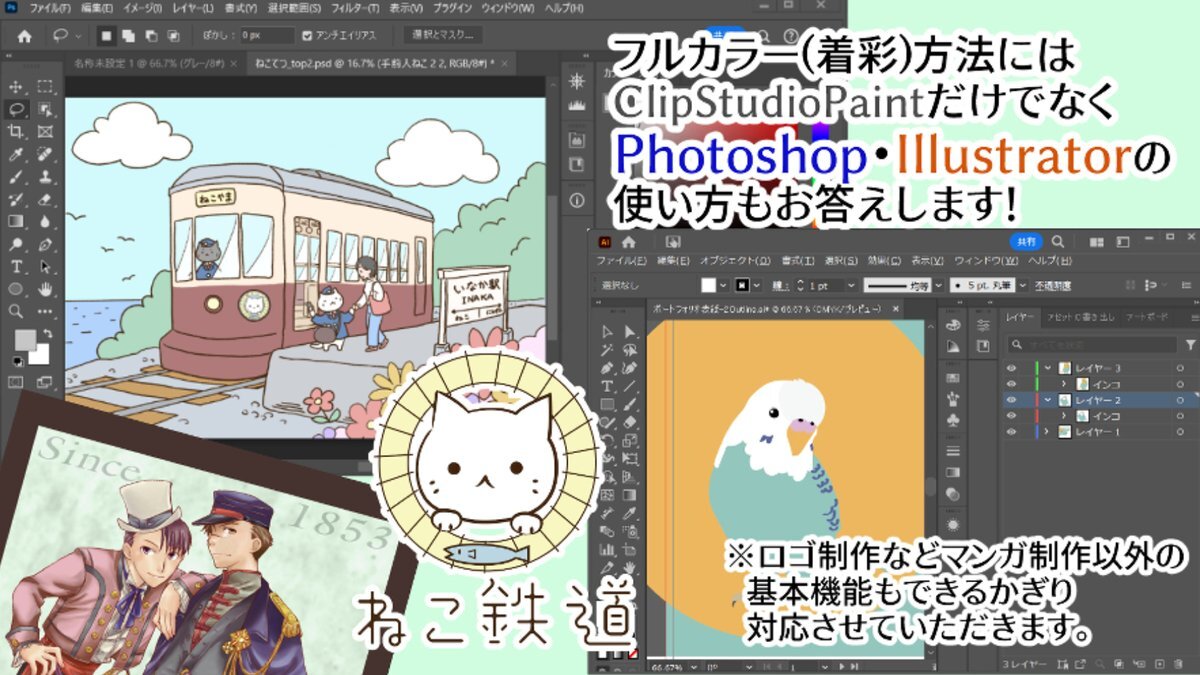Open the arrange documents icon in Illustrator
The width and height of the screenshot is (1200, 675).
click(1096, 241)
